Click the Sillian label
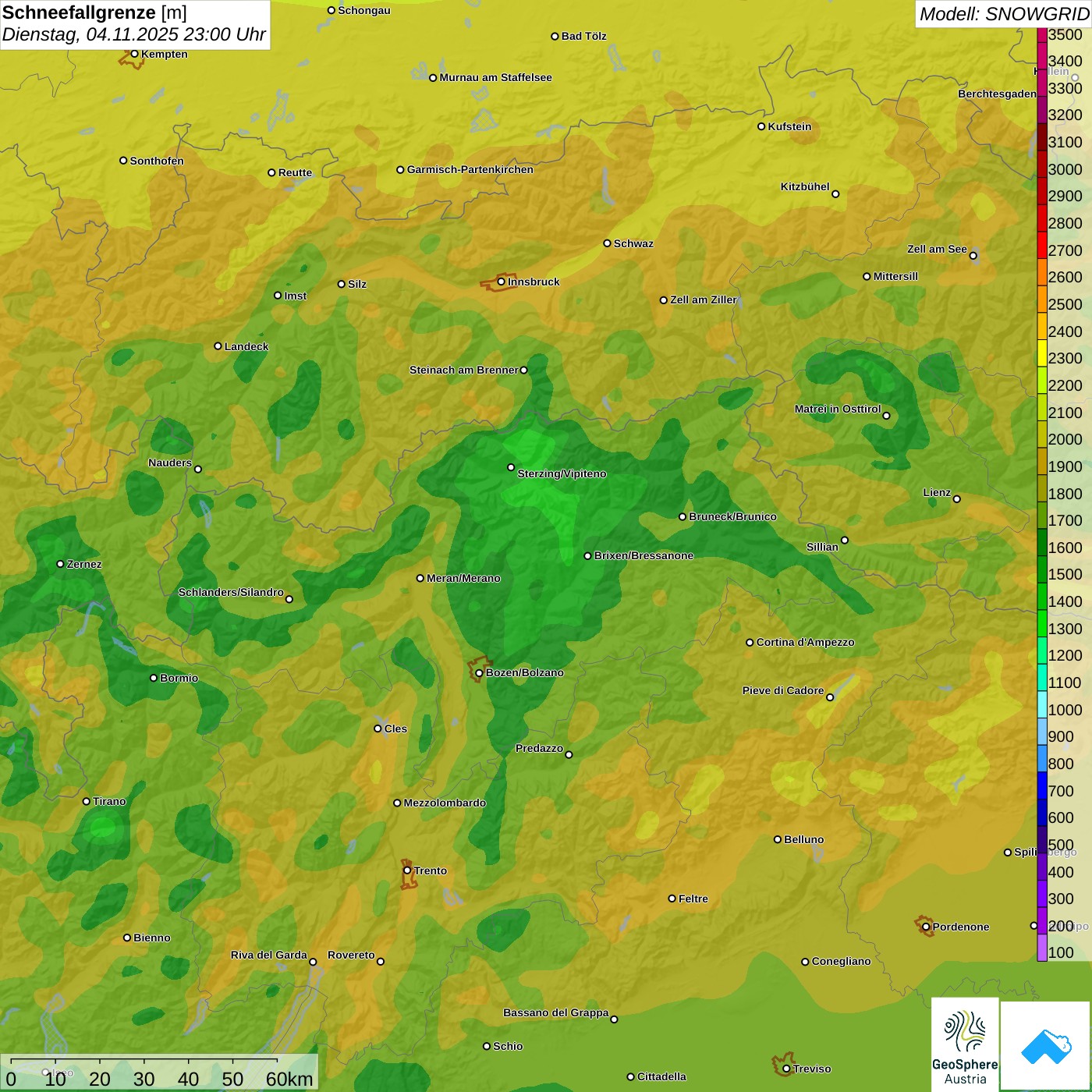Image resolution: width=1092 pixels, height=1092 pixels. (823, 547)
